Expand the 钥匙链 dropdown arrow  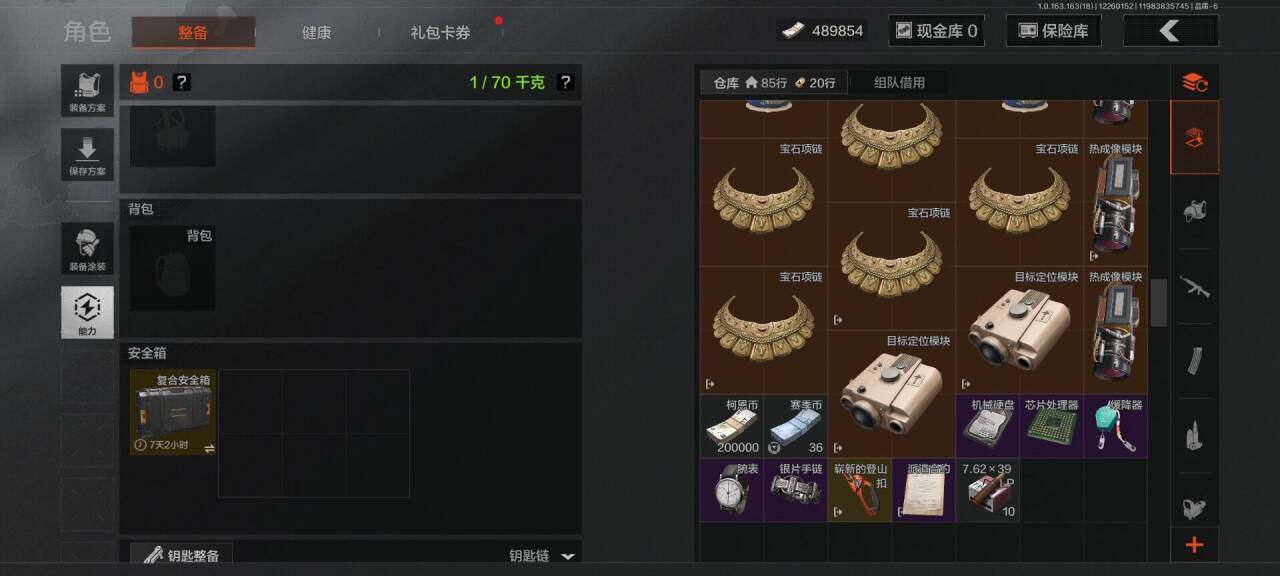[x=568, y=556]
